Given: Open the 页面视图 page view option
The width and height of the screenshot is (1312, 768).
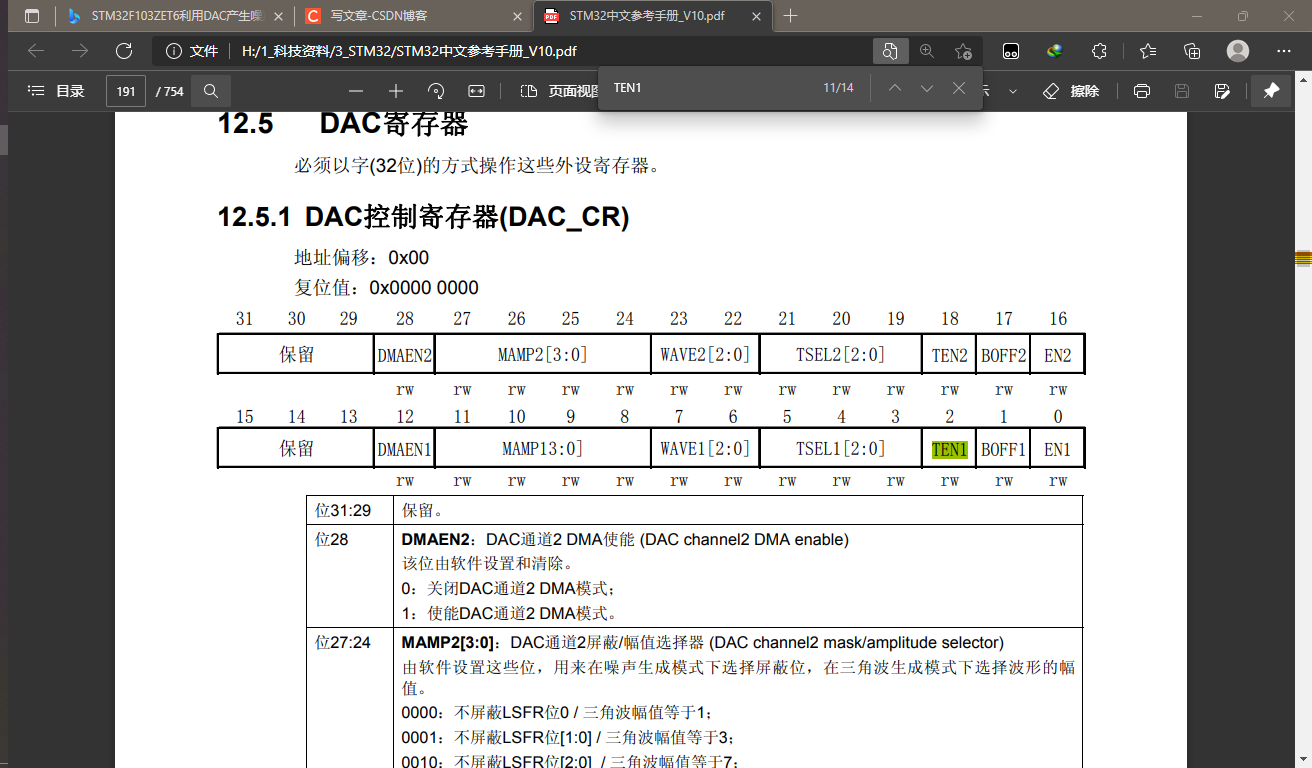Looking at the screenshot, I should point(560,91).
